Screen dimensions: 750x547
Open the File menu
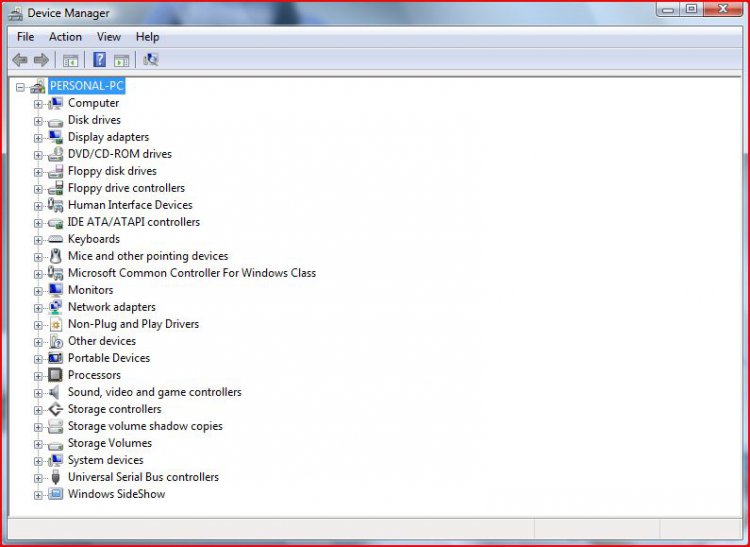coord(25,37)
